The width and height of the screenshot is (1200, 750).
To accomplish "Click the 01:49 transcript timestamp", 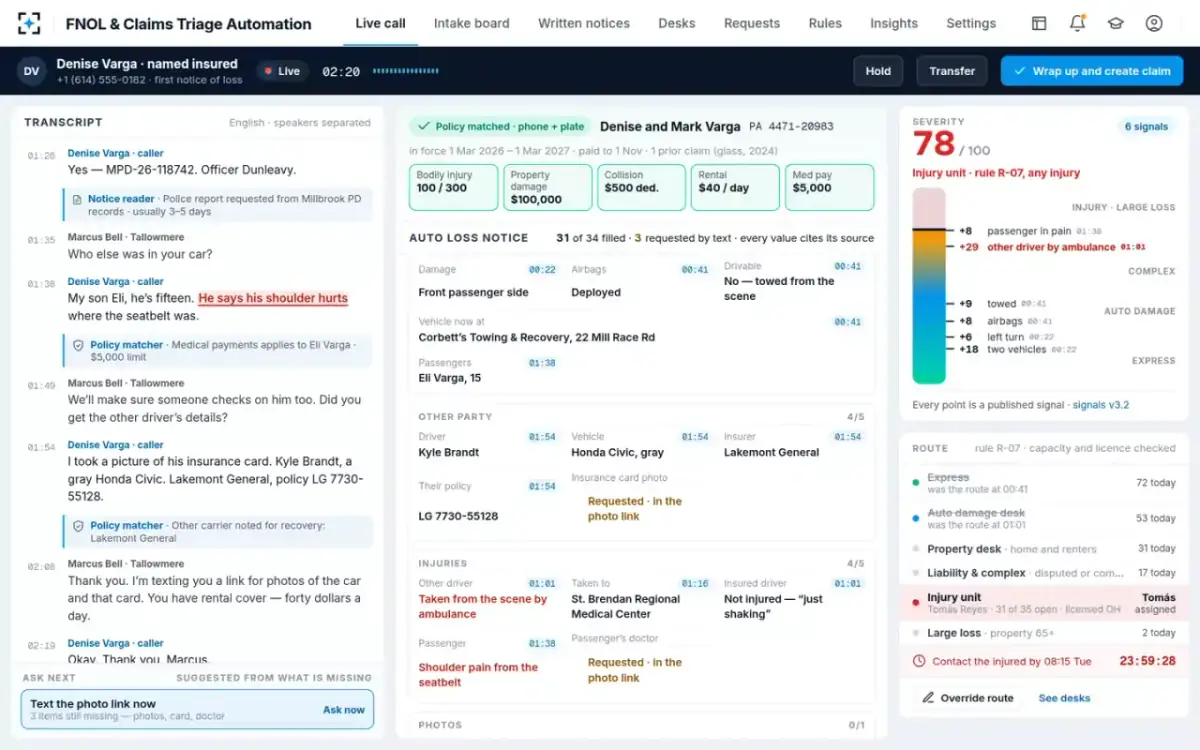I will click(x=41, y=386).
